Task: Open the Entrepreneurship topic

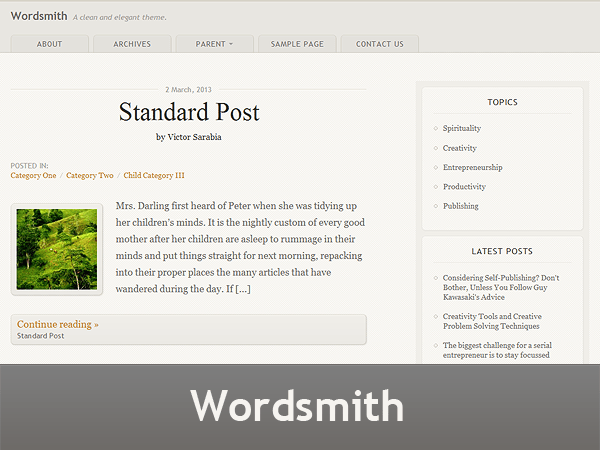Action: (473, 167)
